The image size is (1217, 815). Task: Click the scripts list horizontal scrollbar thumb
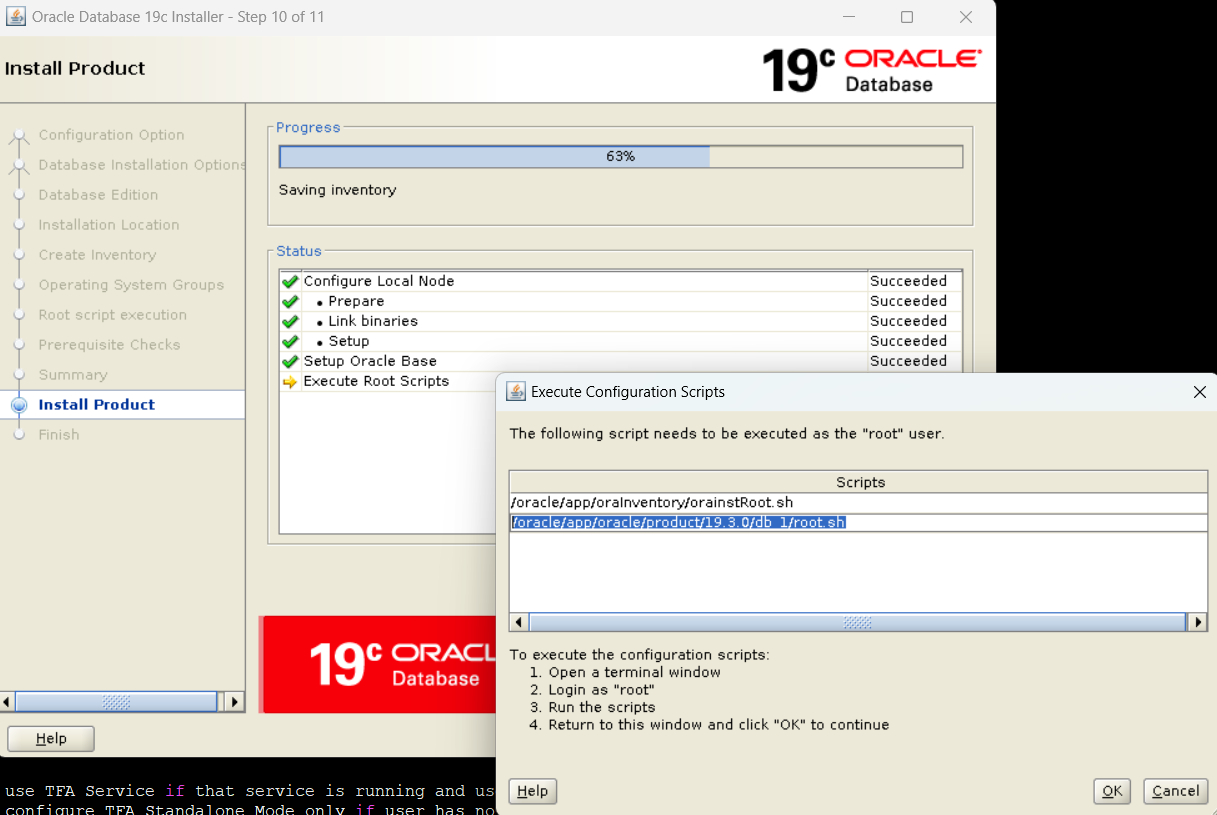(857, 622)
